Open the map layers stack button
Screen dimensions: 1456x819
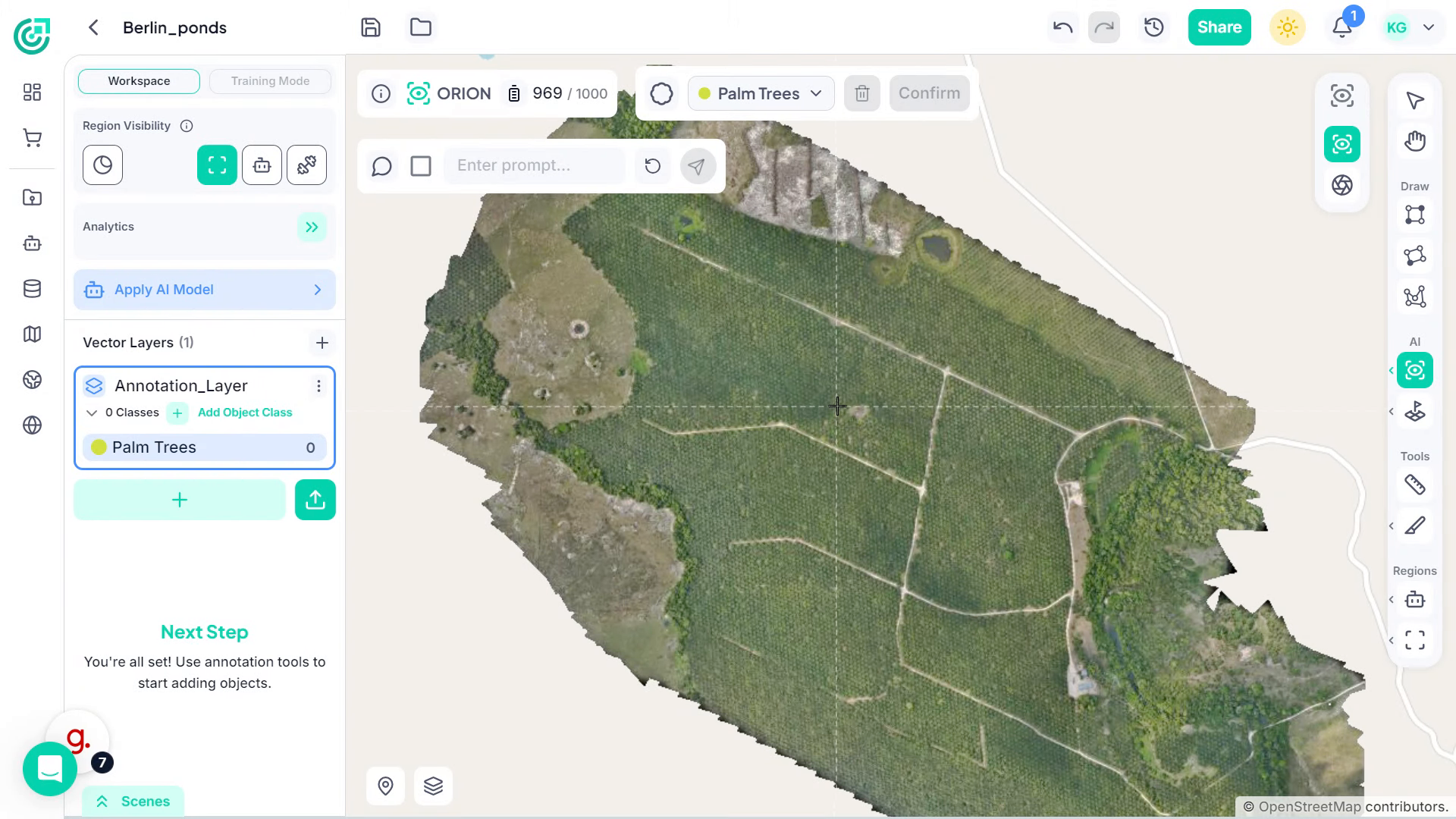433,786
